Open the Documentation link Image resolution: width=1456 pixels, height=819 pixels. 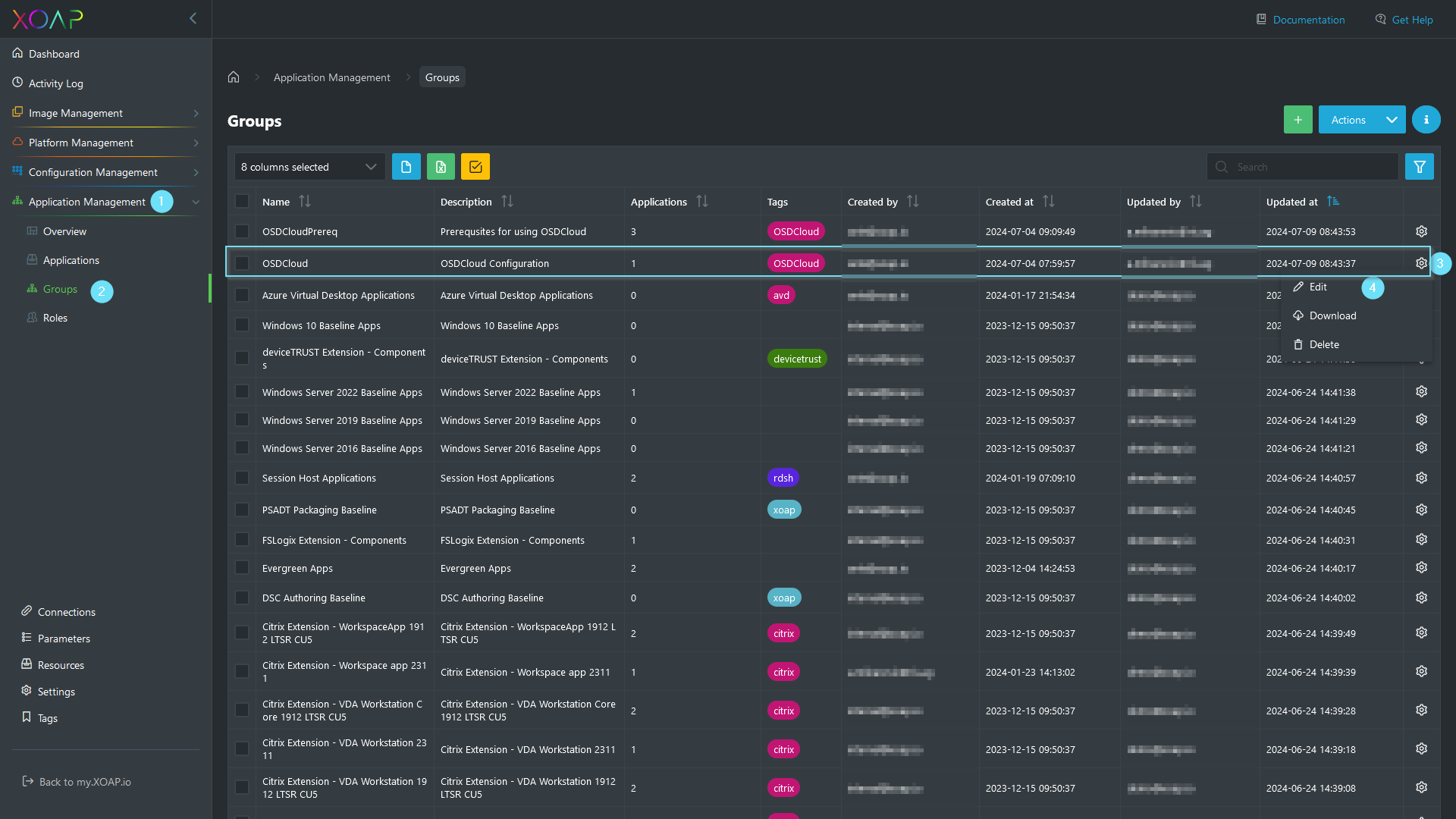pyautogui.click(x=1301, y=20)
